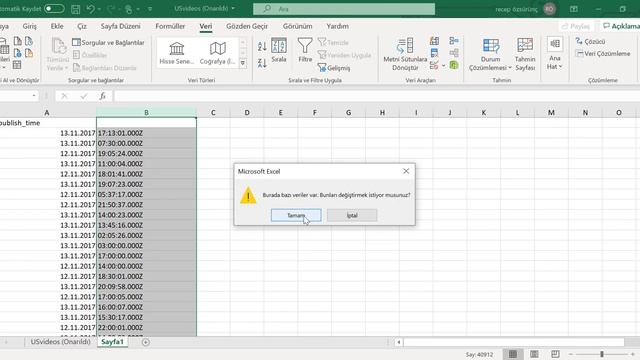
Task: Click the Ara search box
Action: 344,9
